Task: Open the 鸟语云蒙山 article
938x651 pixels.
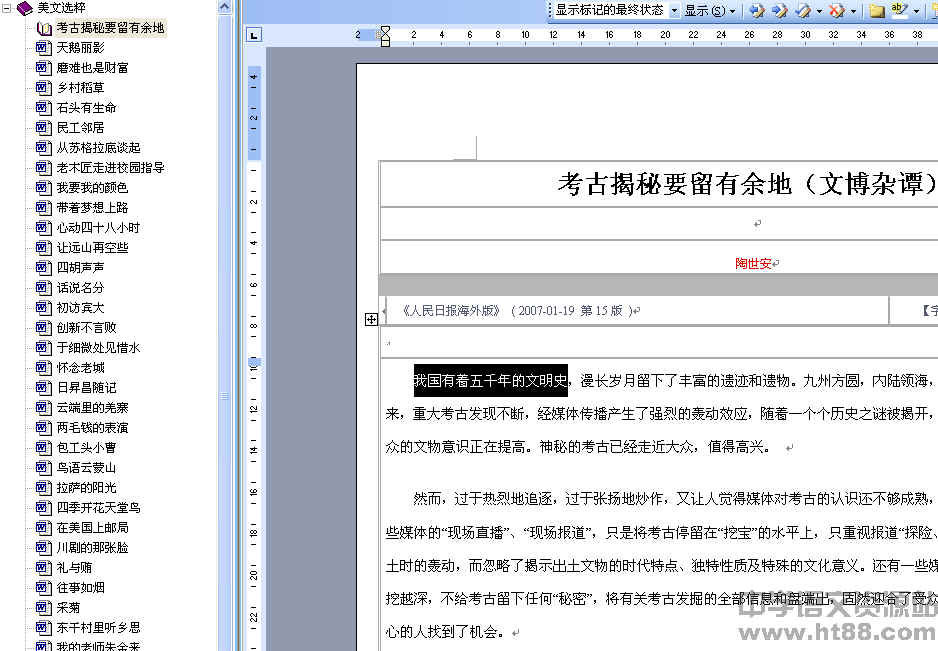Action: pyautogui.click(x=86, y=468)
